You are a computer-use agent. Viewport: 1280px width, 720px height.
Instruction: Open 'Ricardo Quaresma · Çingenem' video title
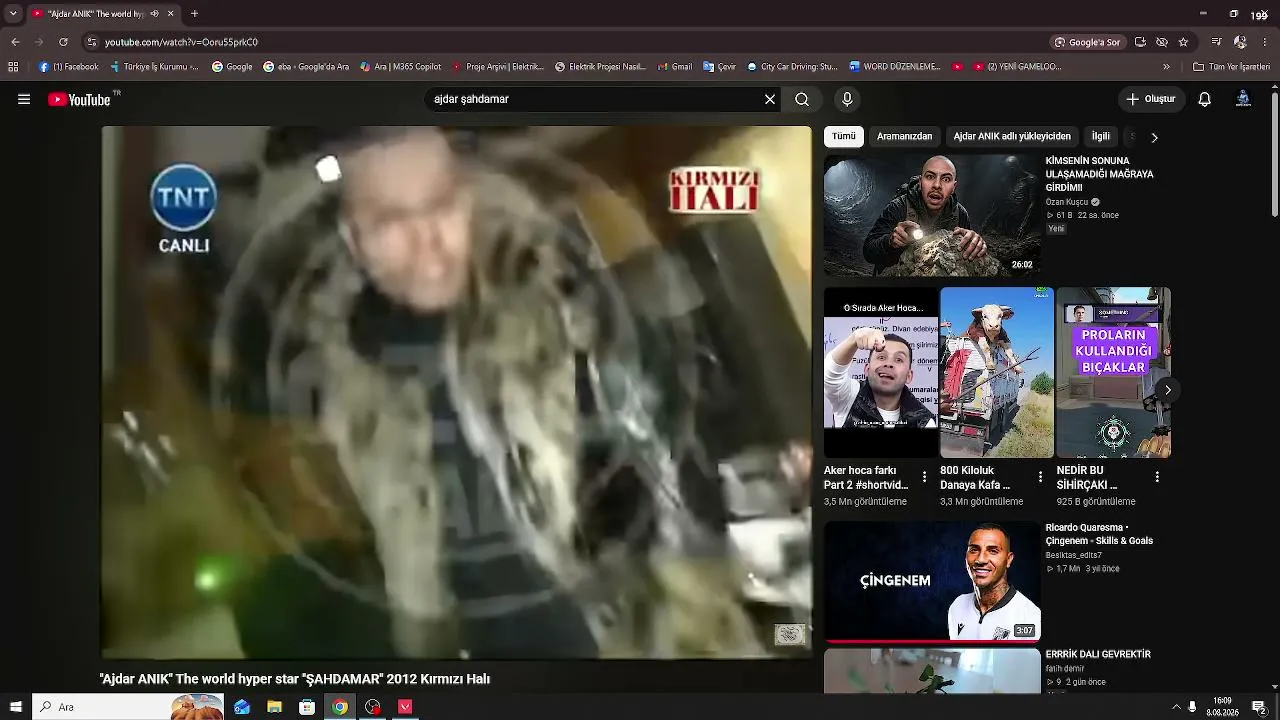point(1099,534)
